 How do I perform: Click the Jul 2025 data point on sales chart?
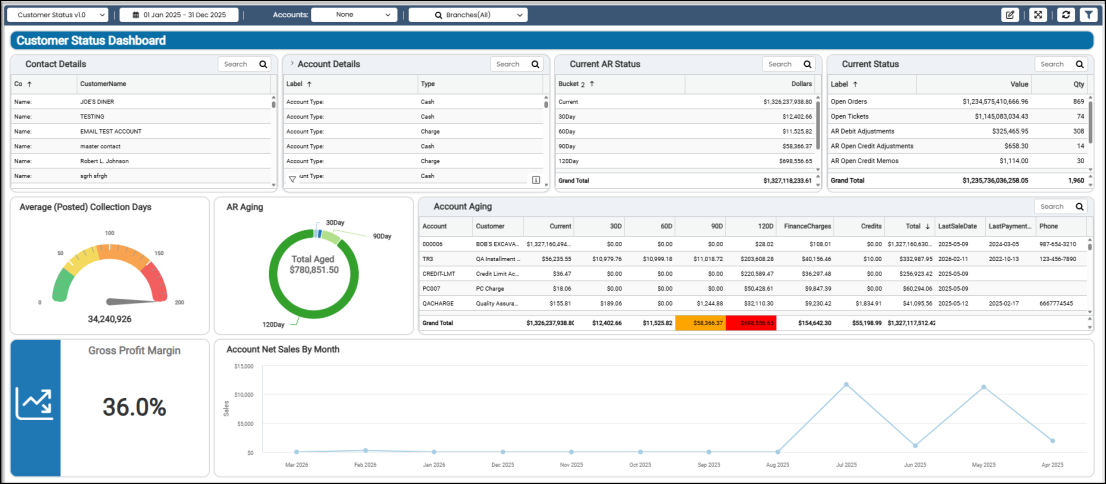tap(846, 384)
